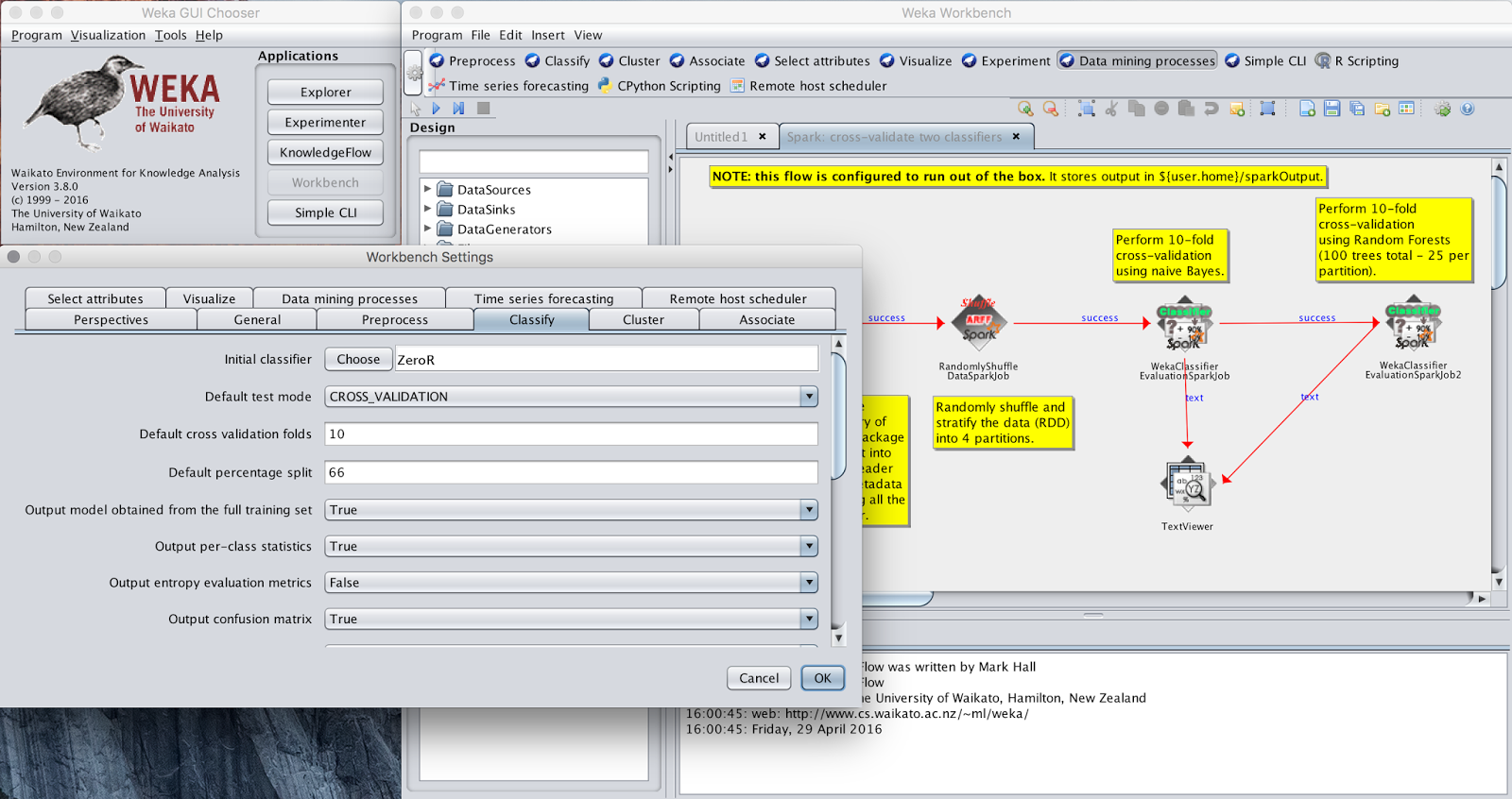Click the delete selected steps icon

pos(1161,109)
